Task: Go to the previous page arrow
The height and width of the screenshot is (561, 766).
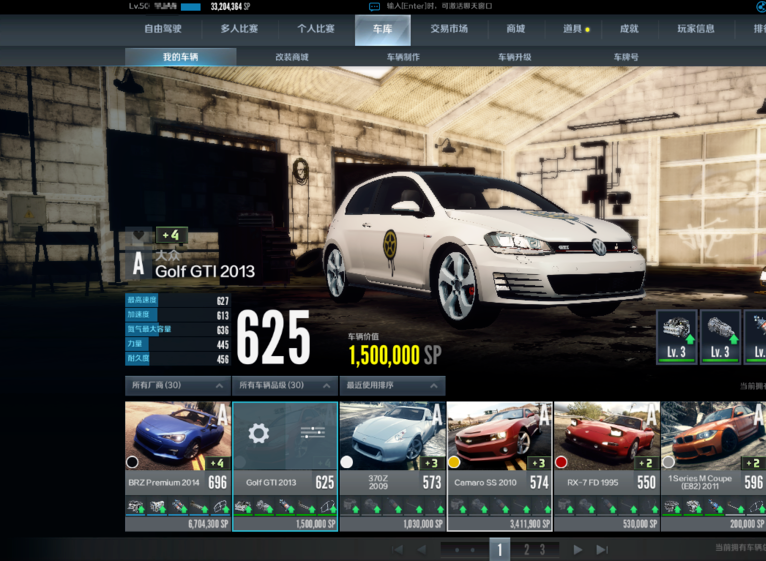Action: pos(421,549)
